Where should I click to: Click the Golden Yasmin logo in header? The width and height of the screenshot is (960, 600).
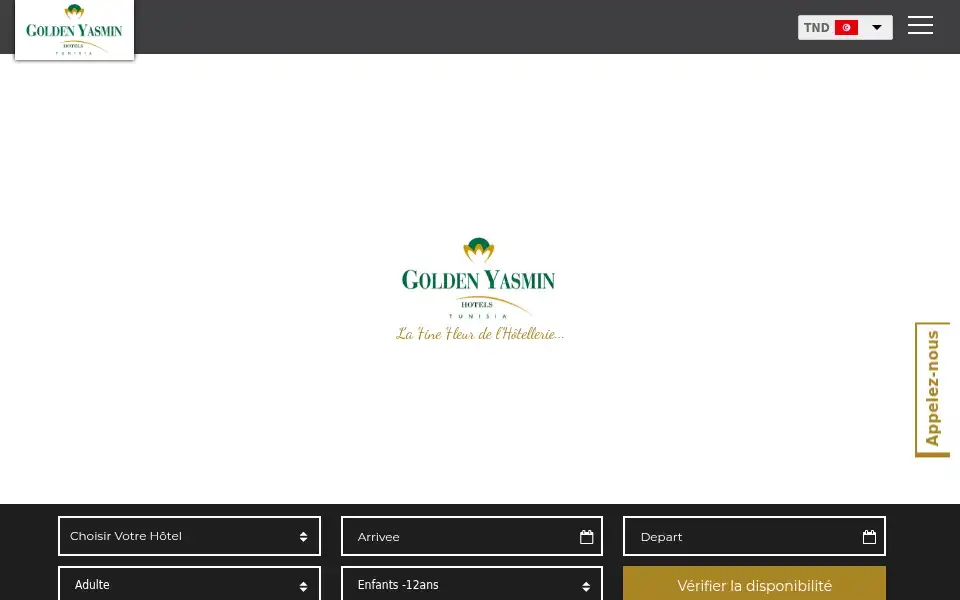(x=74, y=30)
